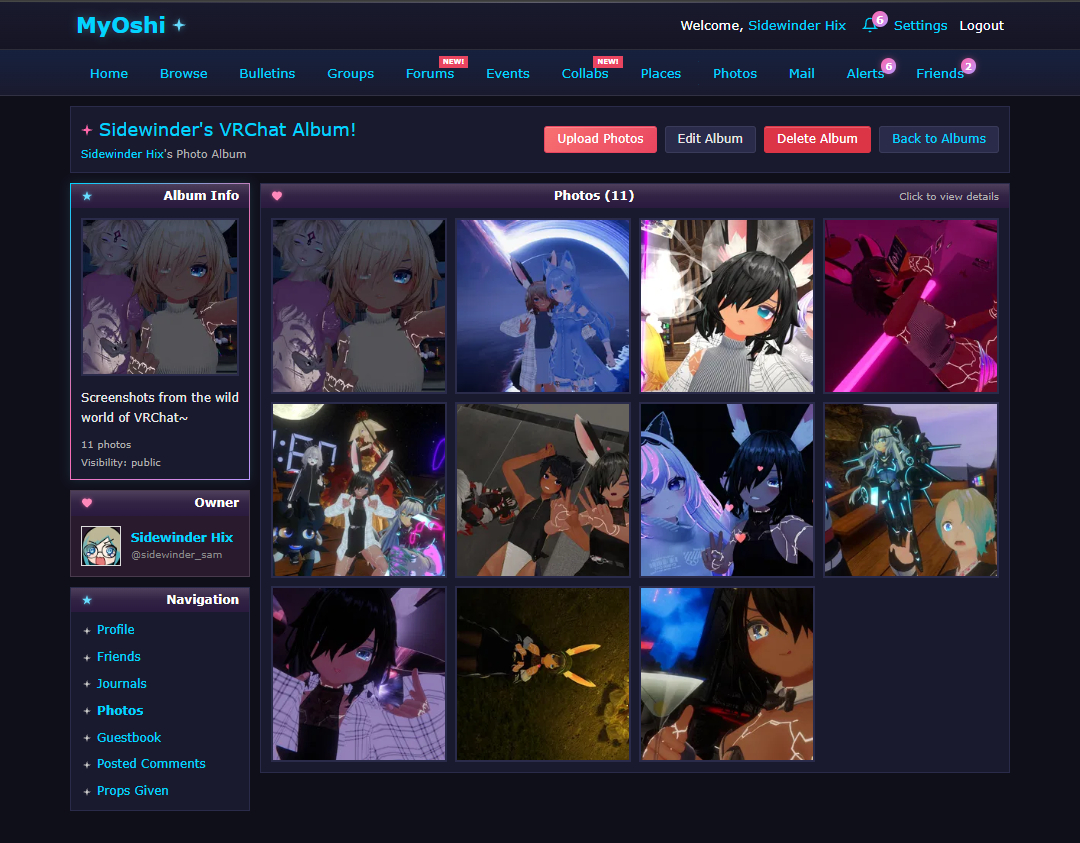Click the sparkle beside album title

click(x=87, y=130)
